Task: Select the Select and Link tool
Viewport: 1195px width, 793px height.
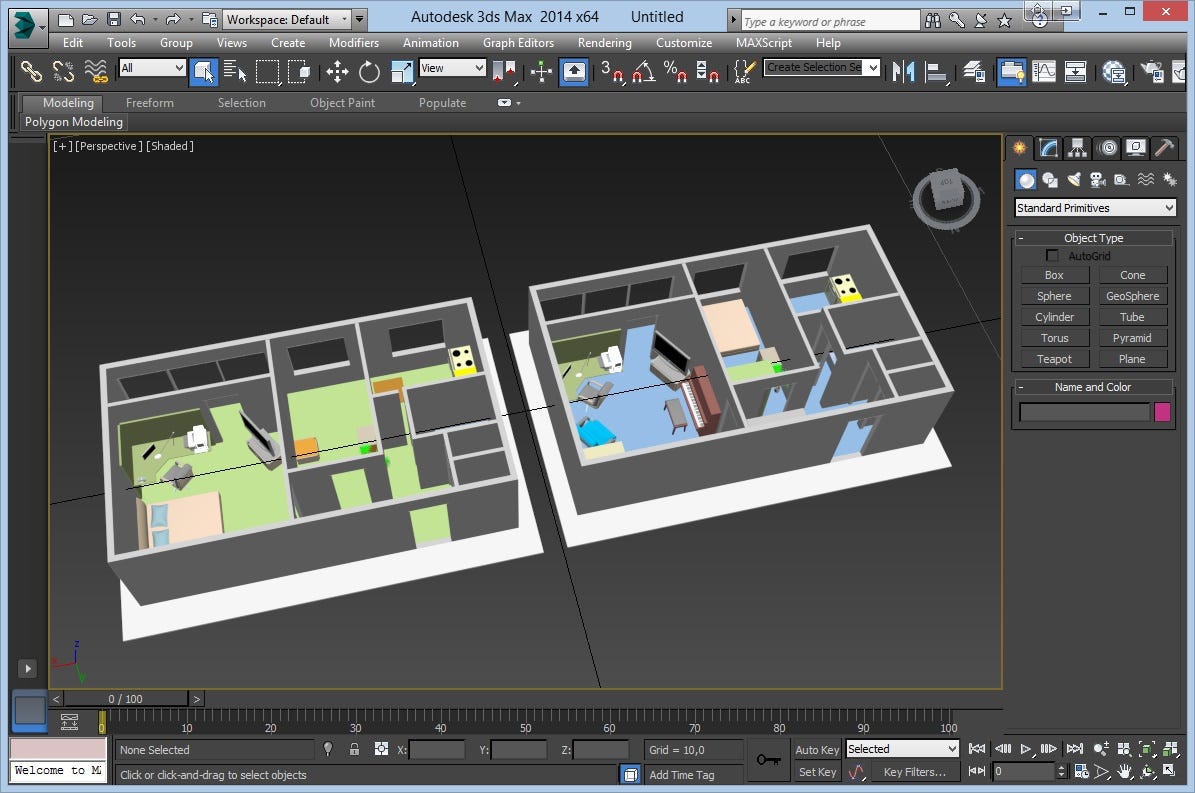Action: point(31,72)
